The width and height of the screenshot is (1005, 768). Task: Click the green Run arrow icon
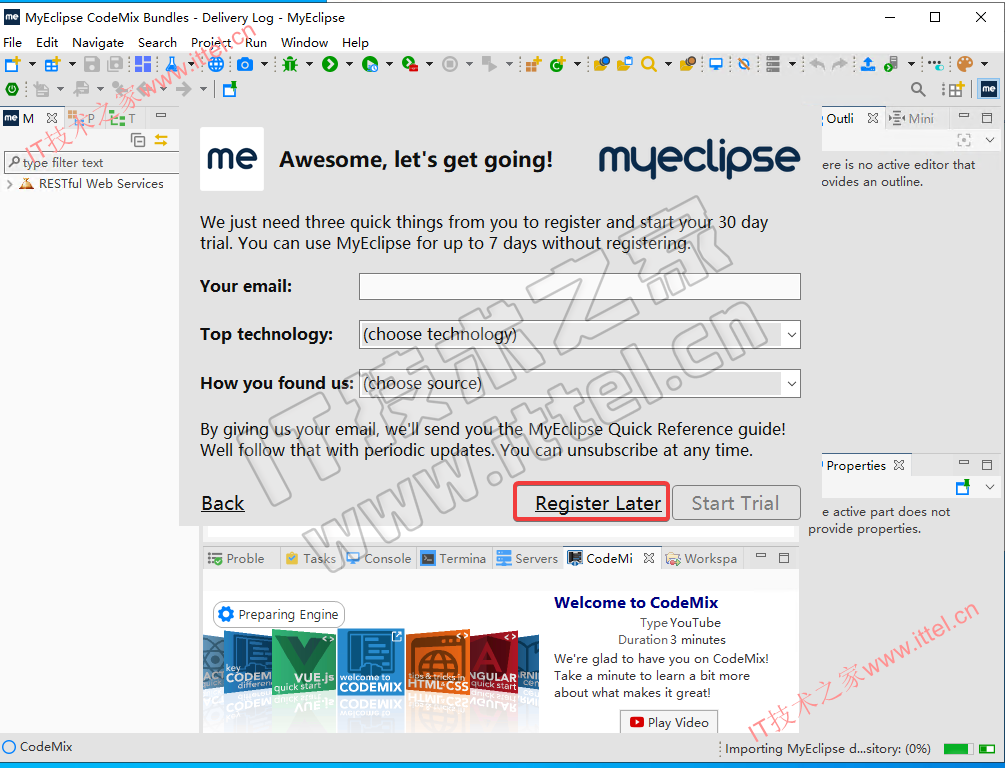tap(330, 64)
